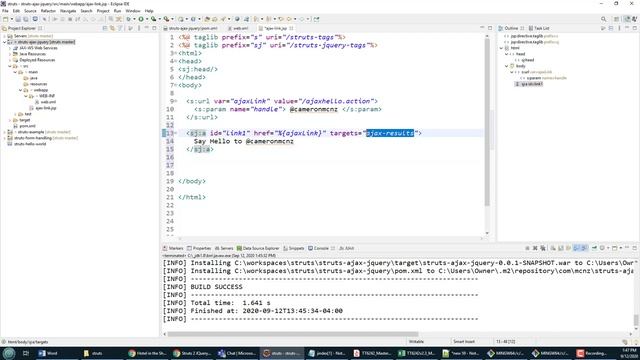Click the Console vertical scrollbar thumb
The width and height of the screenshot is (640, 360).
(x=636, y=320)
